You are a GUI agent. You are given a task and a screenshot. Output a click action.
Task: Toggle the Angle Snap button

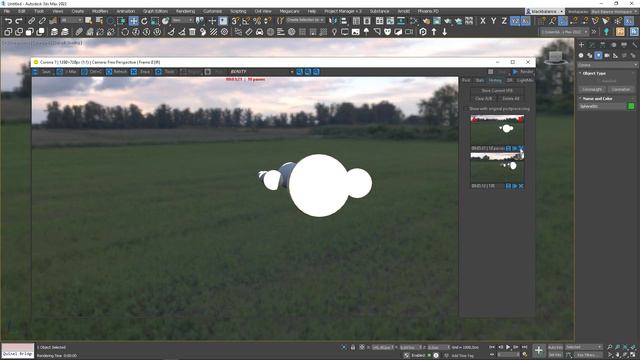246,21
